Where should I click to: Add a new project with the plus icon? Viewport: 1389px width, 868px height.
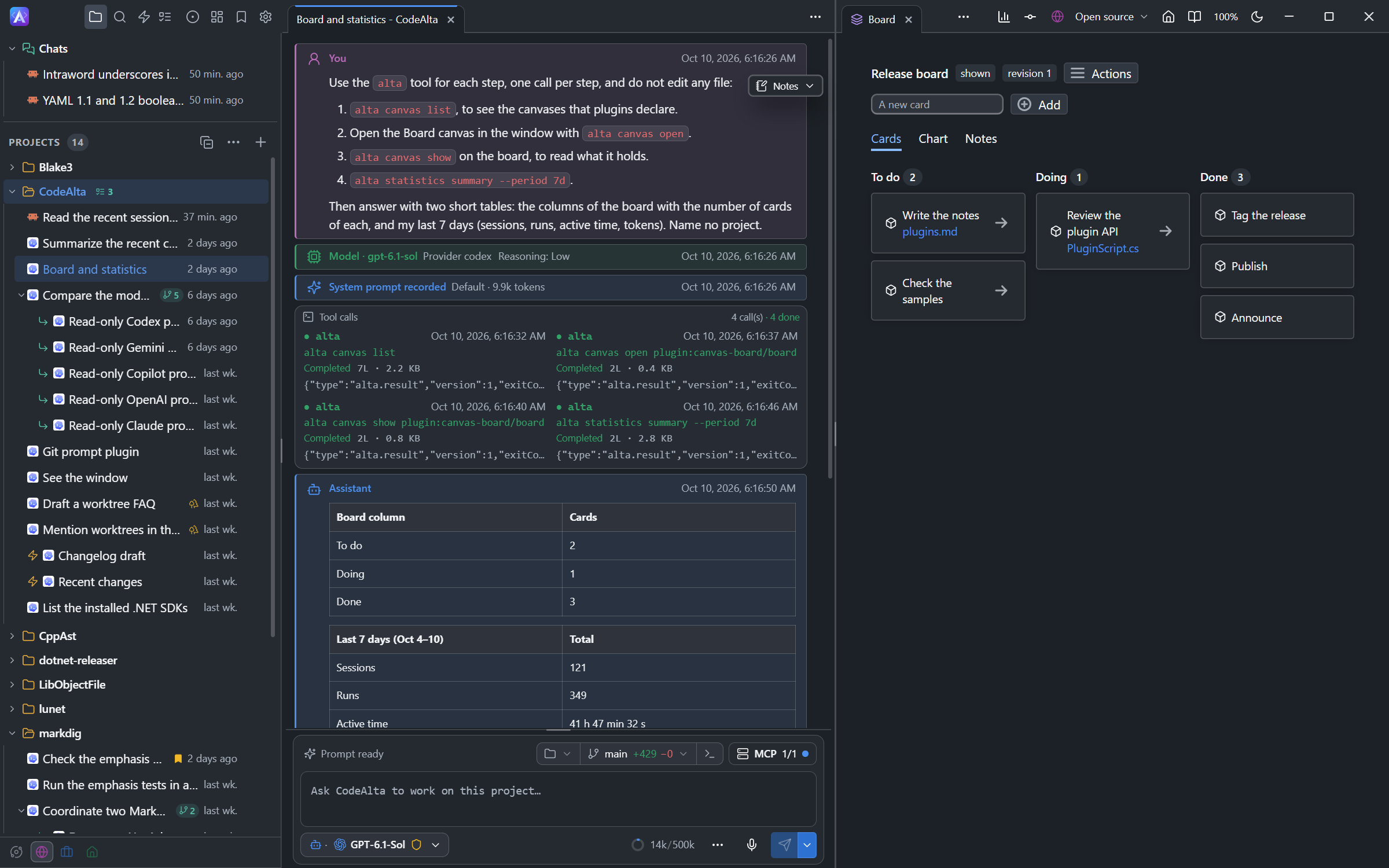(x=260, y=142)
